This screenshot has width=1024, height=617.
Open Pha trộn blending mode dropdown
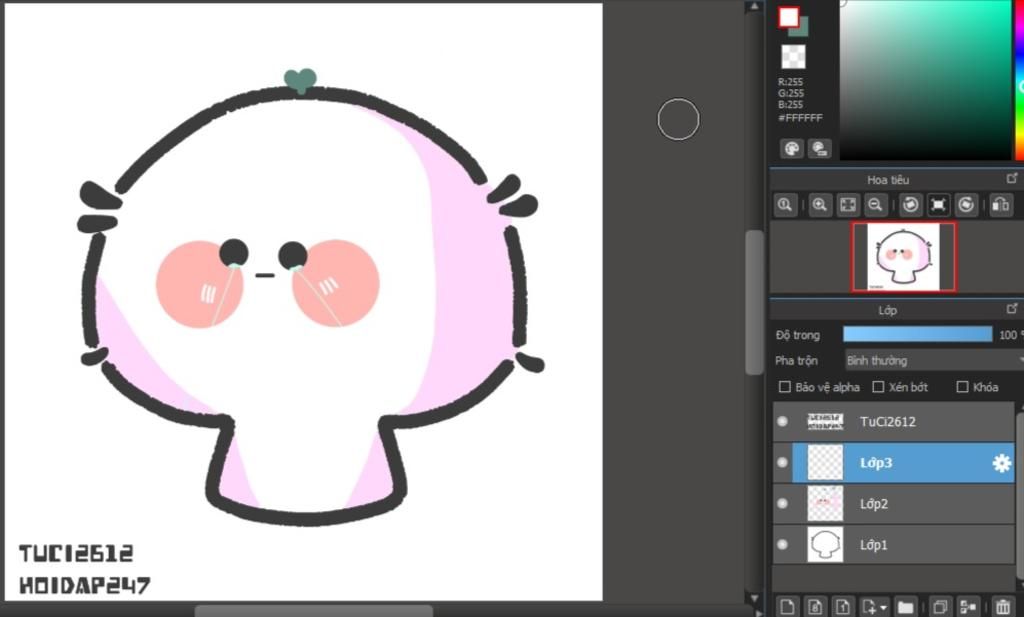point(934,360)
